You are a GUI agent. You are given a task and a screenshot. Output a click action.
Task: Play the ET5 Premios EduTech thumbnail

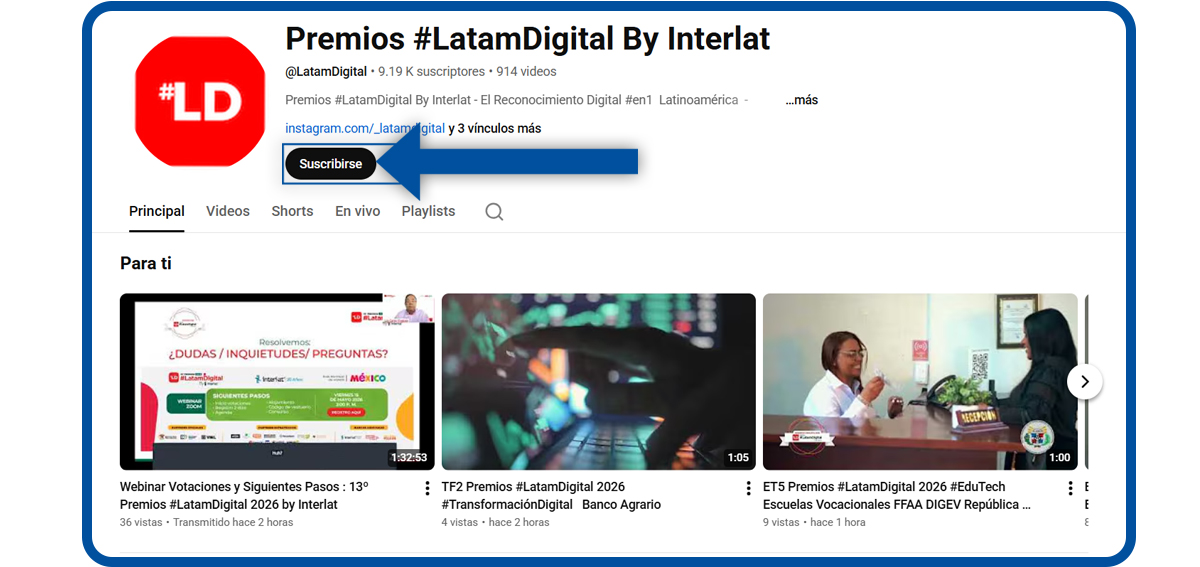pos(920,382)
